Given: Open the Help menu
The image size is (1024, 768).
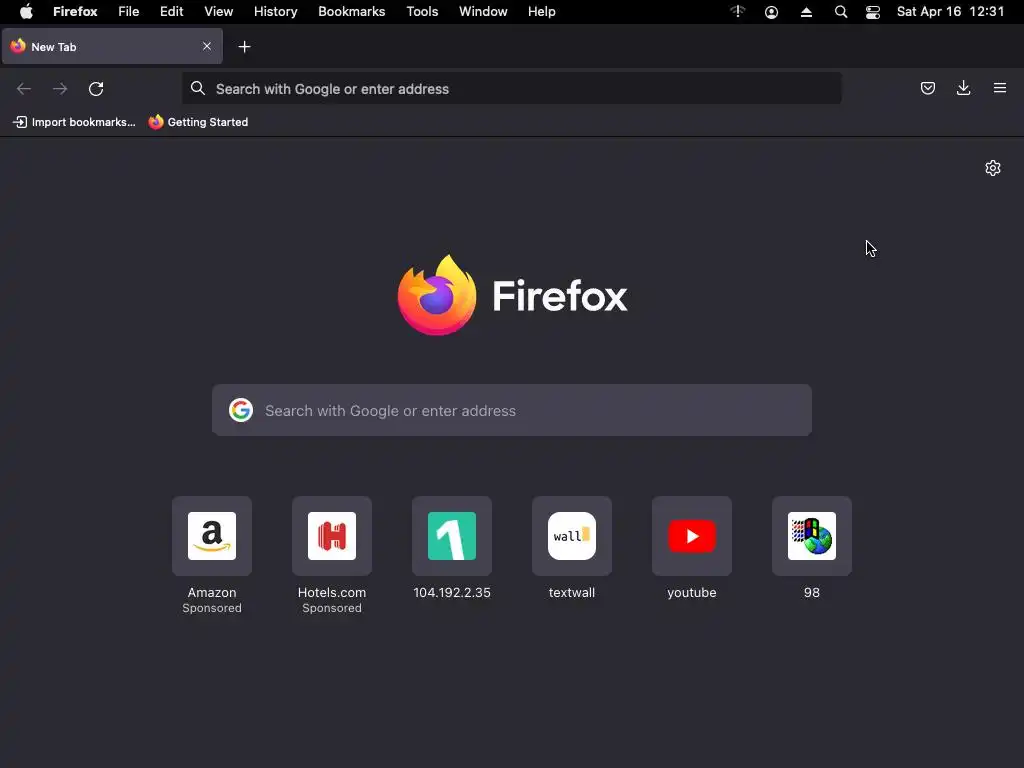Looking at the screenshot, I should (x=541, y=12).
